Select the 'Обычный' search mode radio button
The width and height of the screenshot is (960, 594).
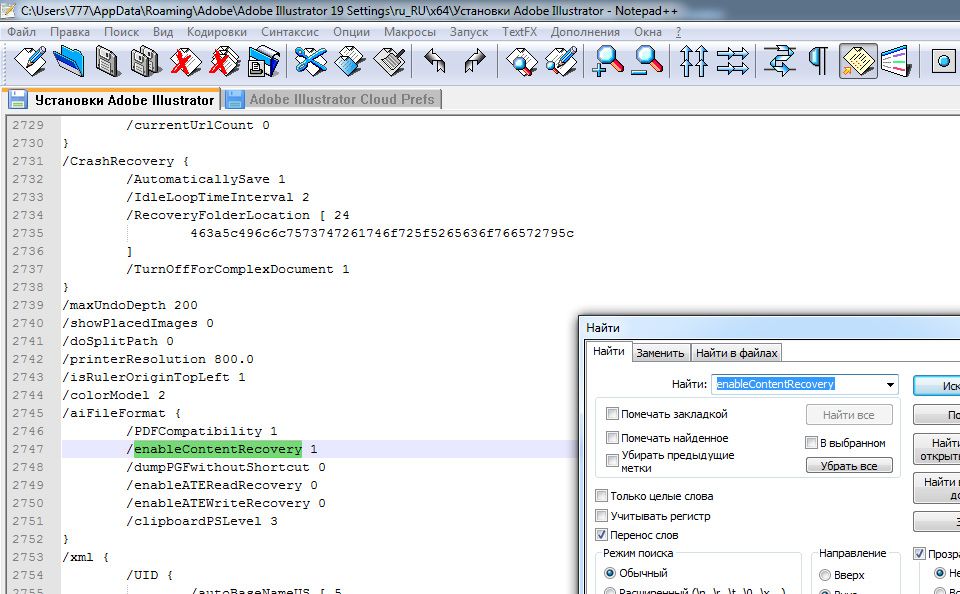pos(609,573)
